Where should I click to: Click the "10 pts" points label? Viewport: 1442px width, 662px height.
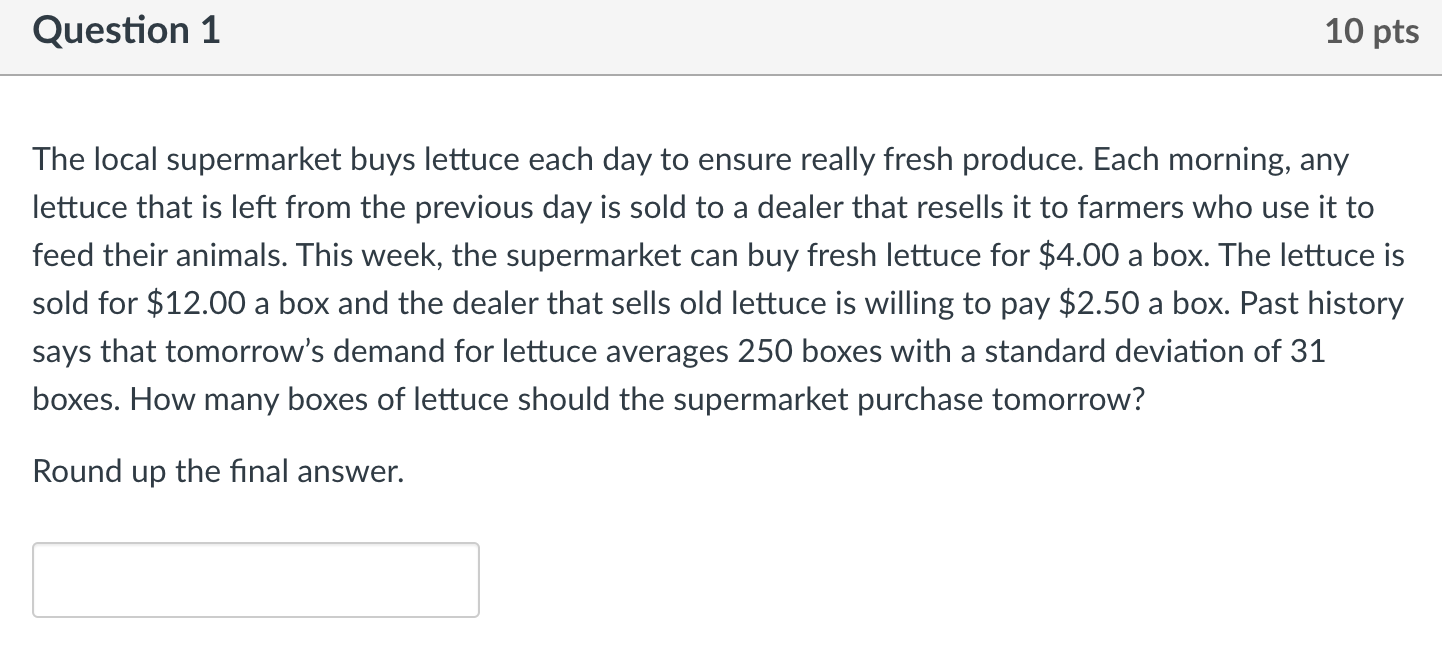pyautogui.click(x=1372, y=31)
